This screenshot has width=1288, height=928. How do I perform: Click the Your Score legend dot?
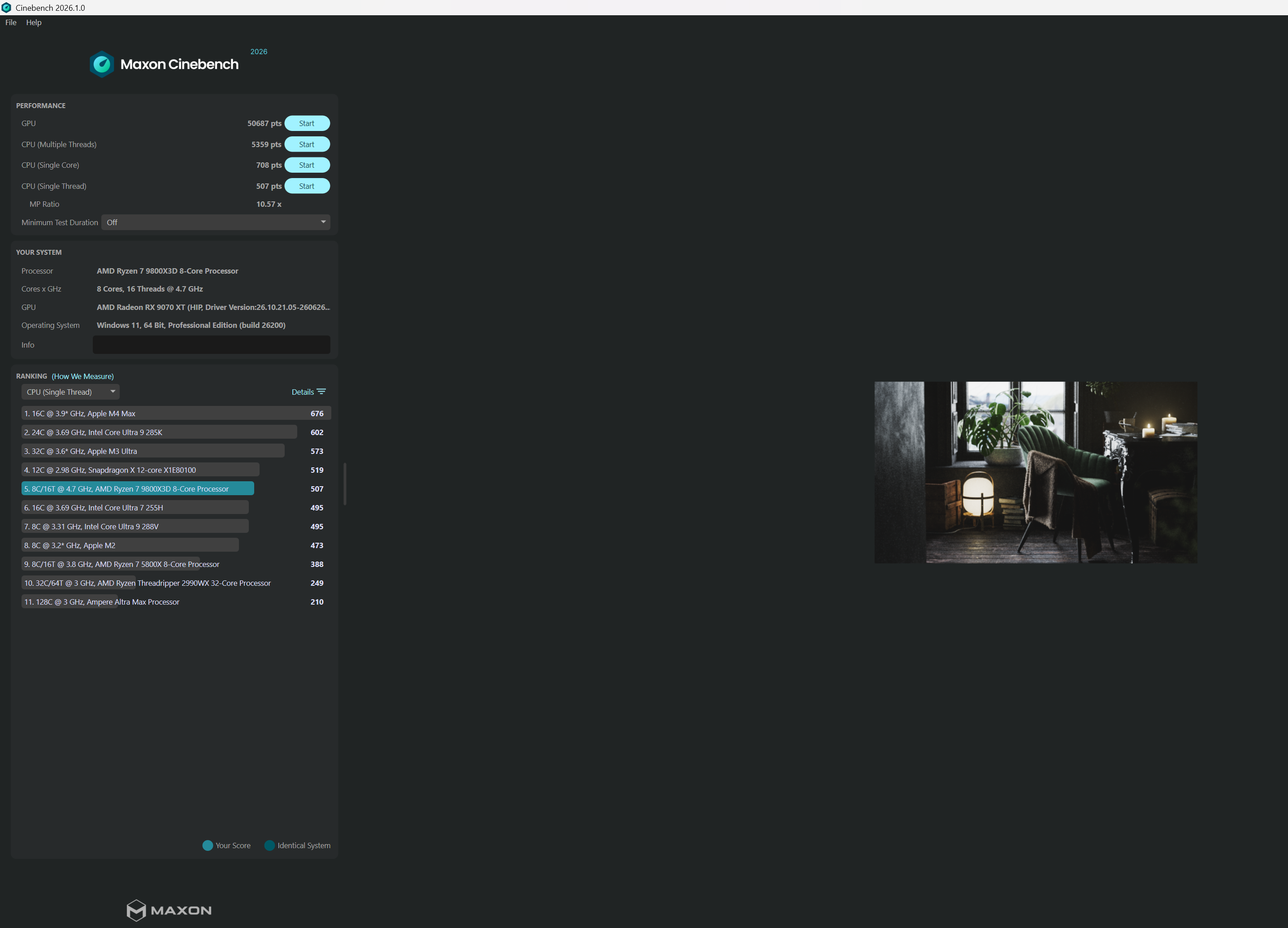[208, 845]
